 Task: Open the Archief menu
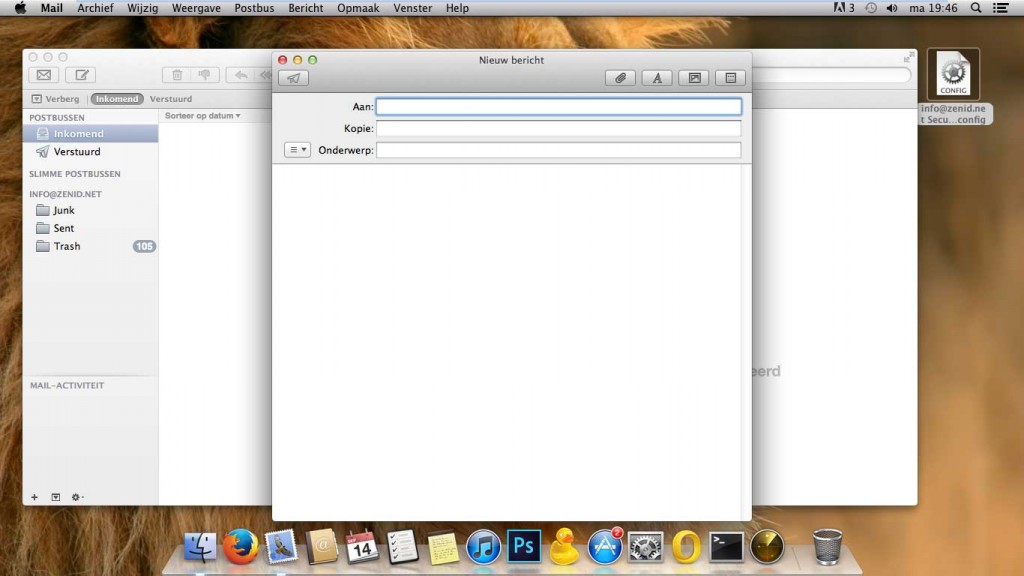tap(95, 8)
